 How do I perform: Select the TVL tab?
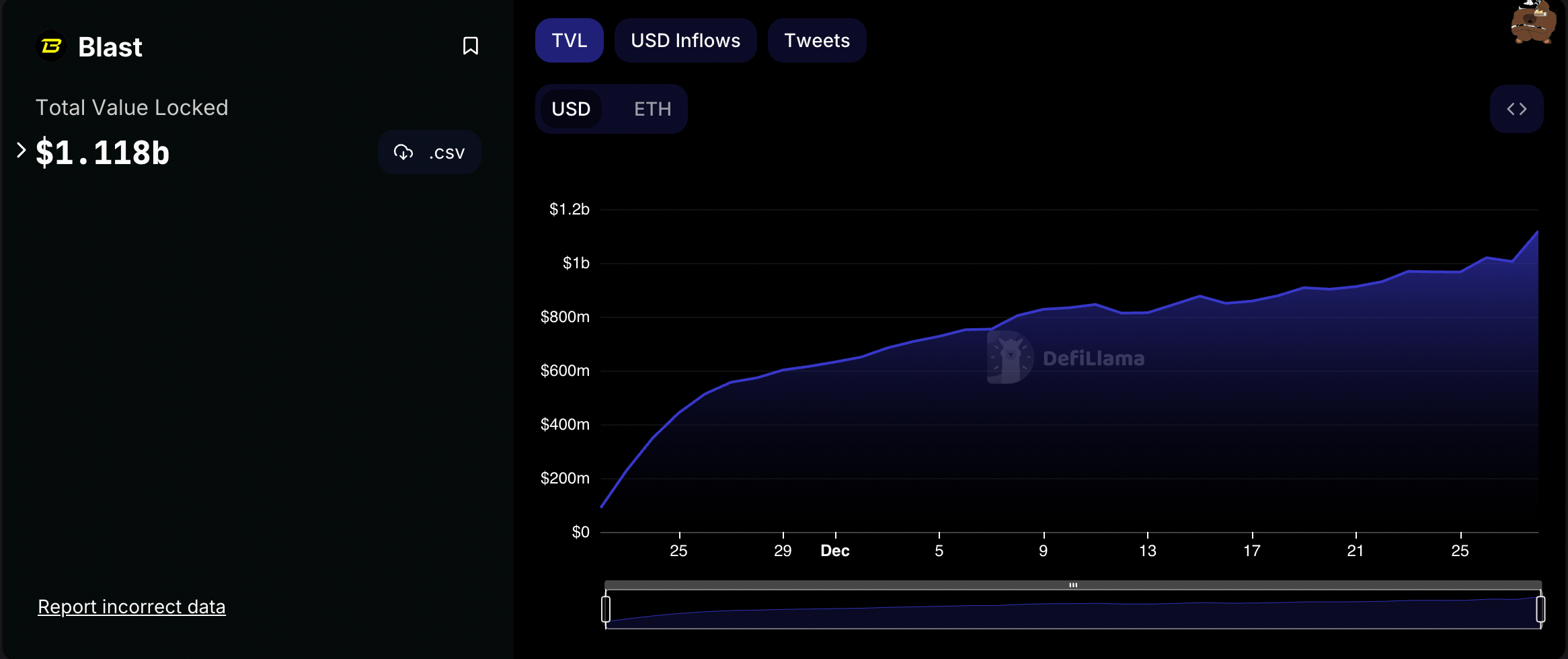pos(569,40)
